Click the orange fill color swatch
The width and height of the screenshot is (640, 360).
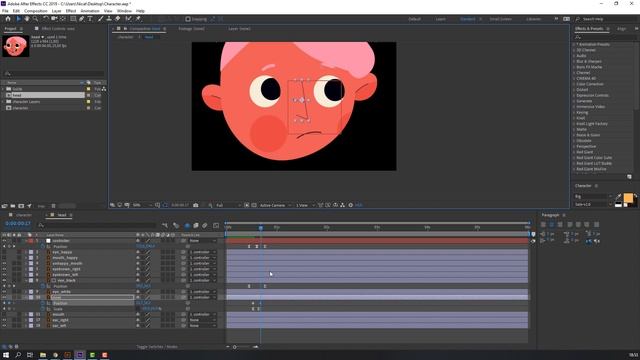(628, 198)
